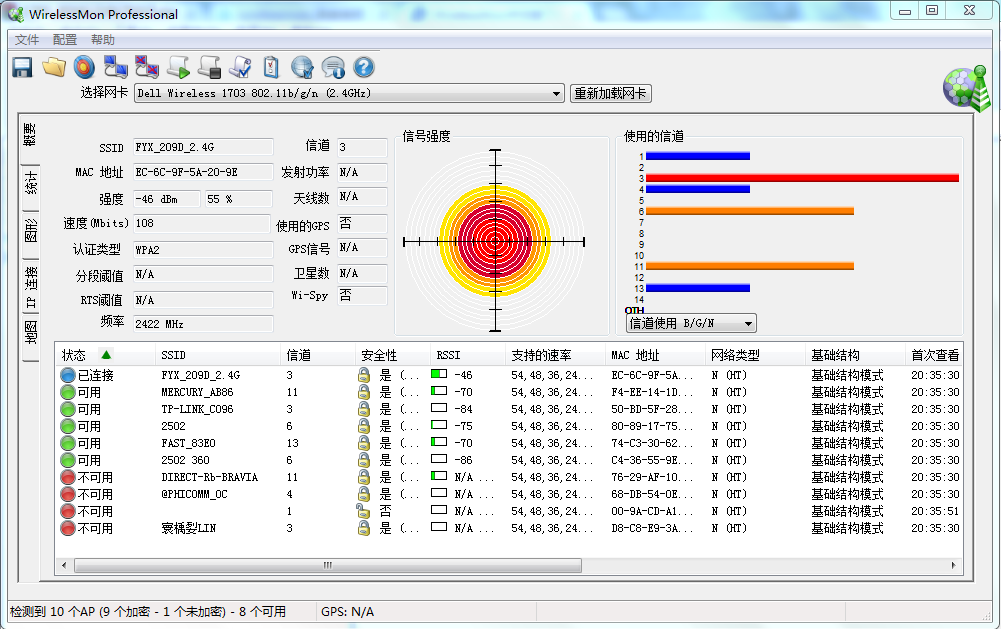
Task: Open the 配置 menu
Action: pyautogui.click(x=64, y=40)
